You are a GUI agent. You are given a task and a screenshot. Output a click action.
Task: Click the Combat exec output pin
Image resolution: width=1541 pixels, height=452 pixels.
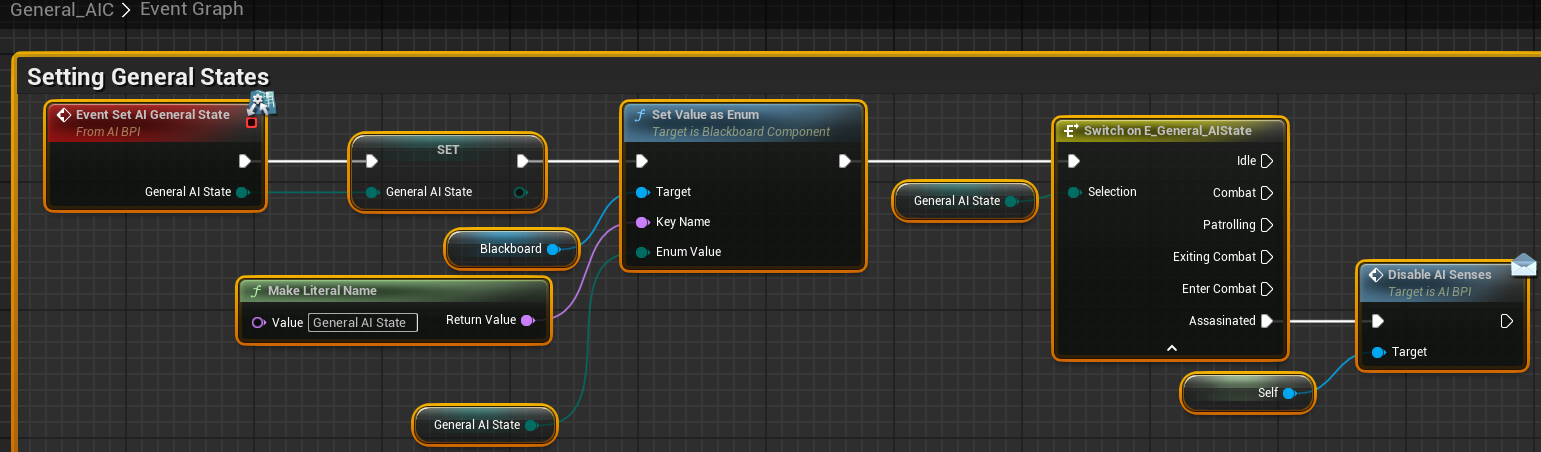[1267, 193]
